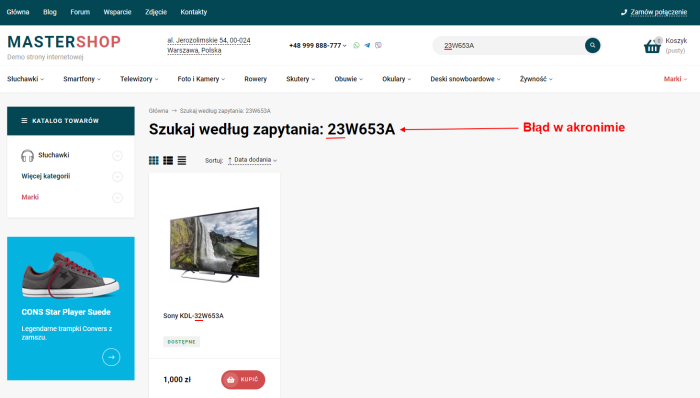Switch to grid tile view
Viewport: 700px width, 398px height.
[154, 160]
